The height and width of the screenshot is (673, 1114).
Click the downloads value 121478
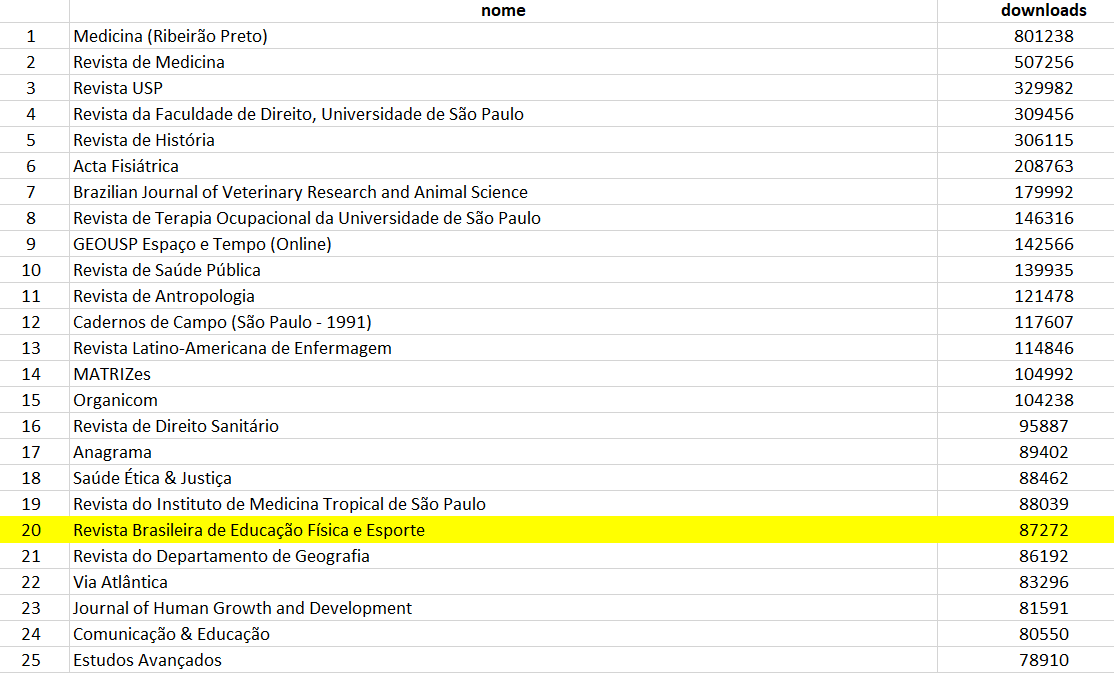1043,296
